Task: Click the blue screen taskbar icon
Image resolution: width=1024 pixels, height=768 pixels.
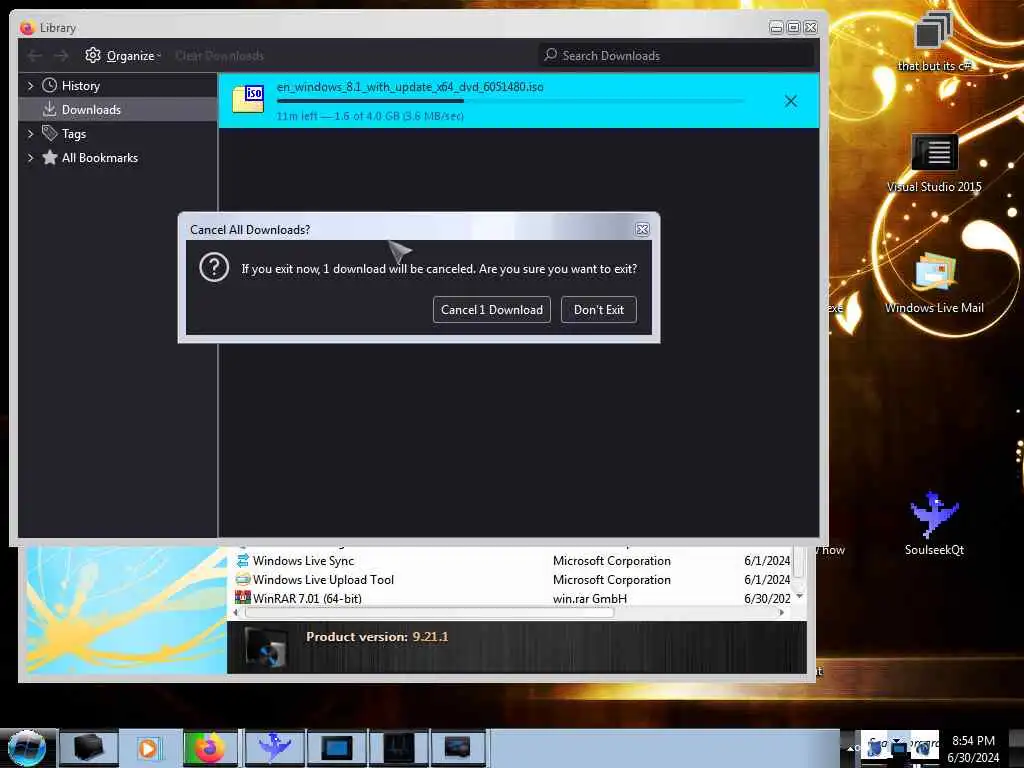Action: pos(337,748)
